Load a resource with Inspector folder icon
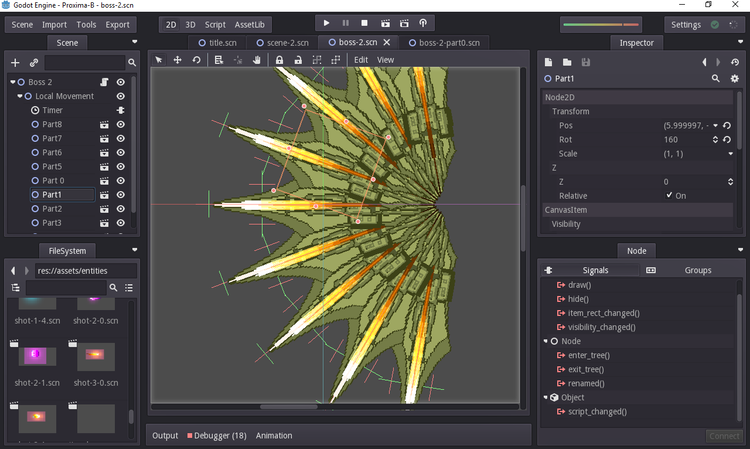Screen dimensions: 750x449 (567, 62)
